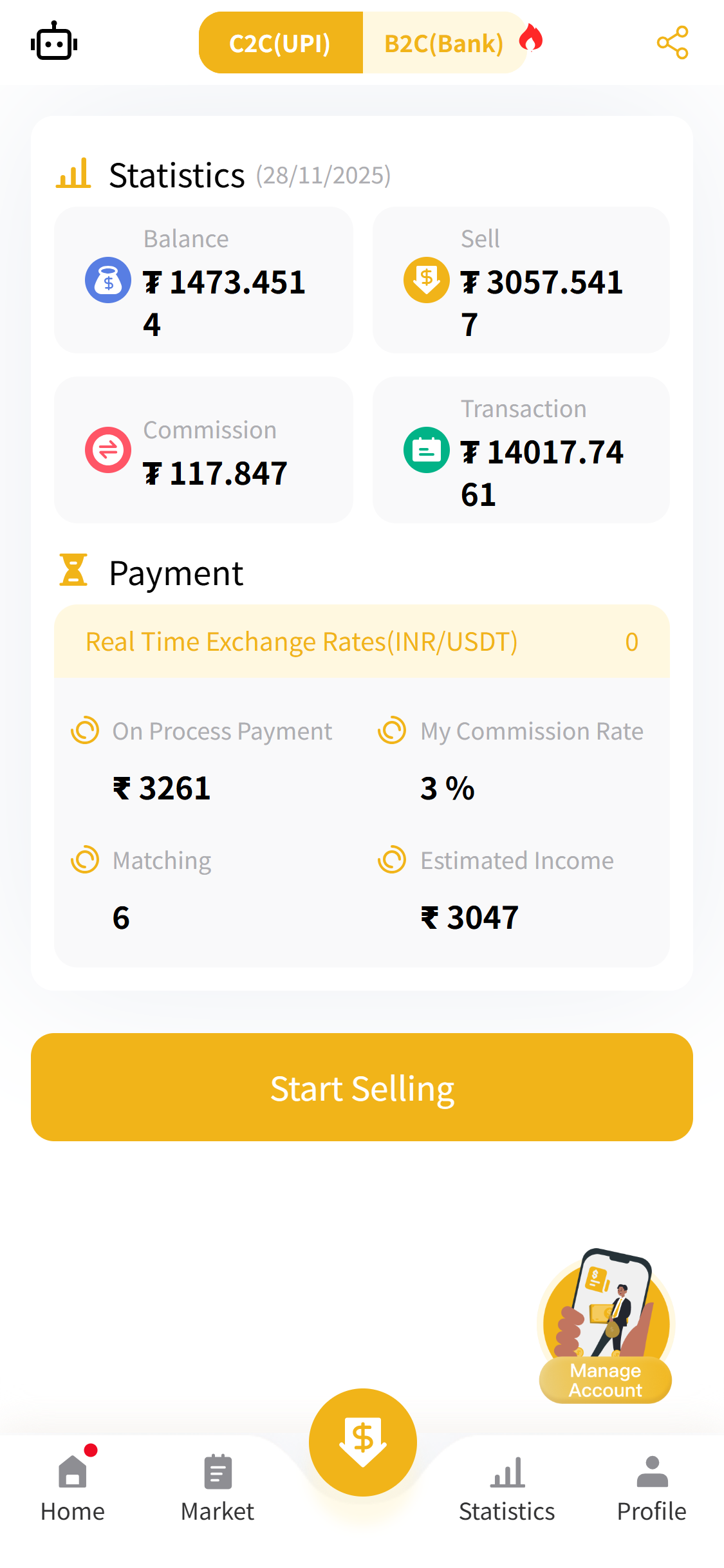Click the blue Balance money bag icon
Screen dimensions: 724x1568
pos(108,280)
